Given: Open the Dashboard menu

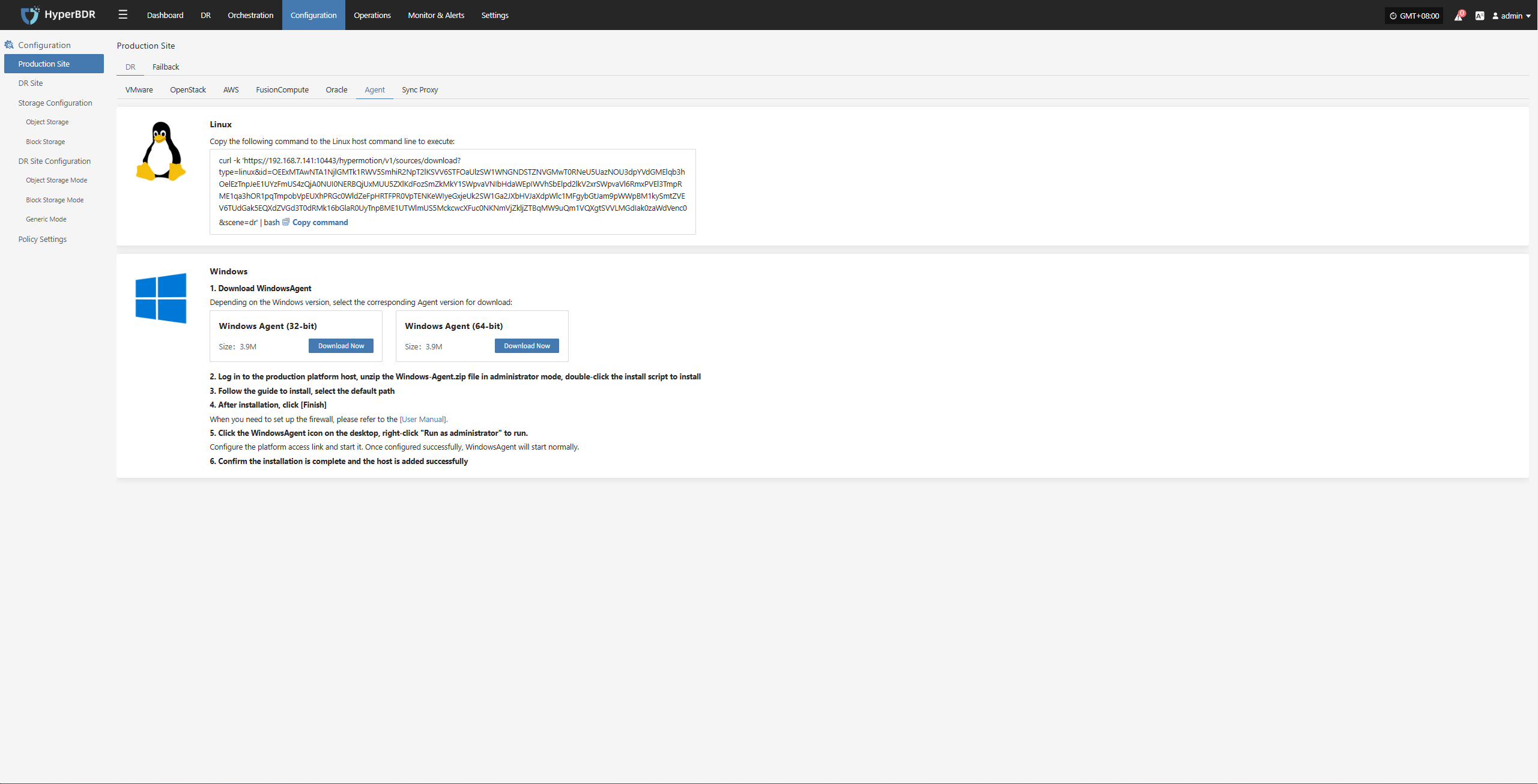Looking at the screenshot, I should click(x=165, y=15).
